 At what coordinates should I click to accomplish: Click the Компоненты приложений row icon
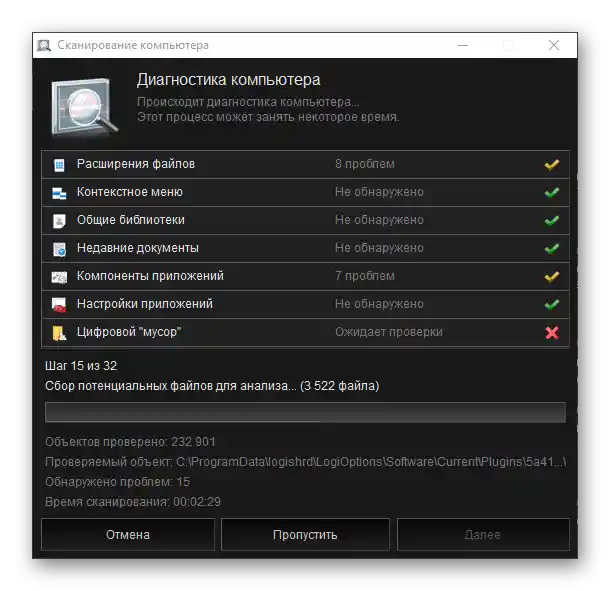[59, 277]
